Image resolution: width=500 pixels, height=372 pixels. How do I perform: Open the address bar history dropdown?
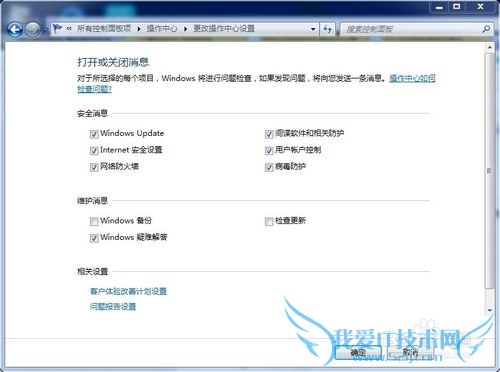click(x=313, y=29)
